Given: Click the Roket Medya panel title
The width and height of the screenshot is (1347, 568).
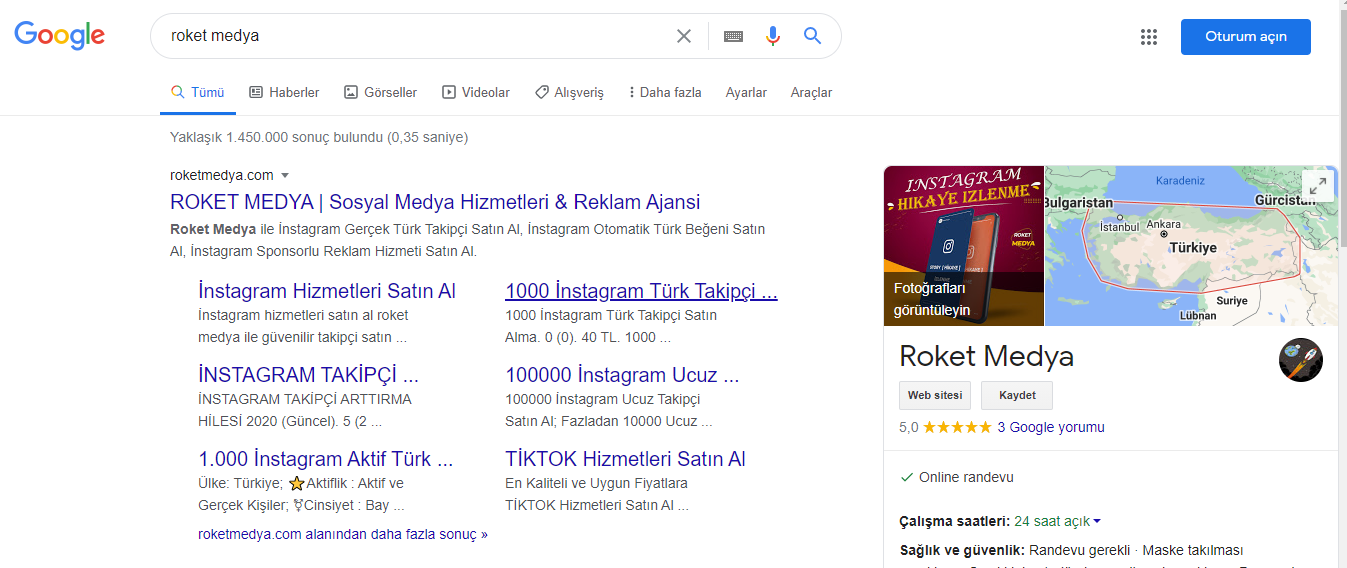Looking at the screenshot, I should pyautogui.click(x=986, y=356).
